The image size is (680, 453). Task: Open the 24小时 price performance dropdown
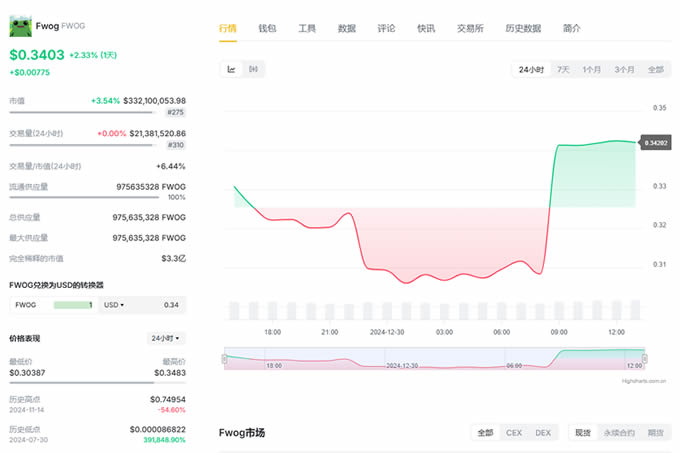(x=165, y=339)
